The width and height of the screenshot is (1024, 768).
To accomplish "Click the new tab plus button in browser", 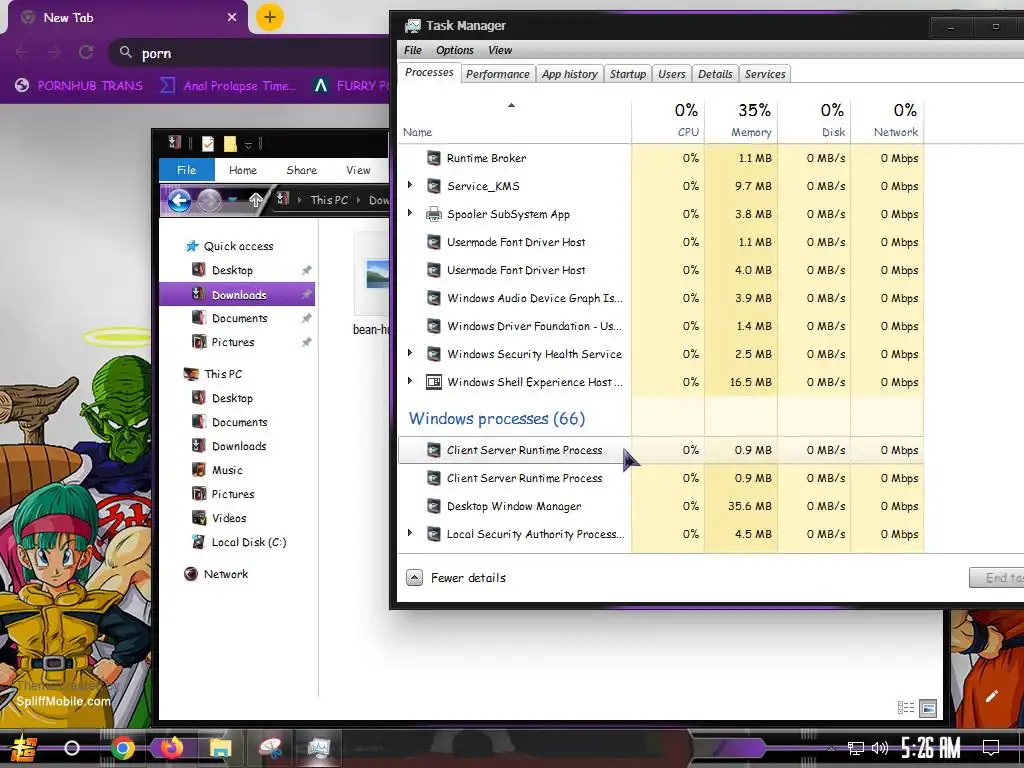I will tap(270, 17).
